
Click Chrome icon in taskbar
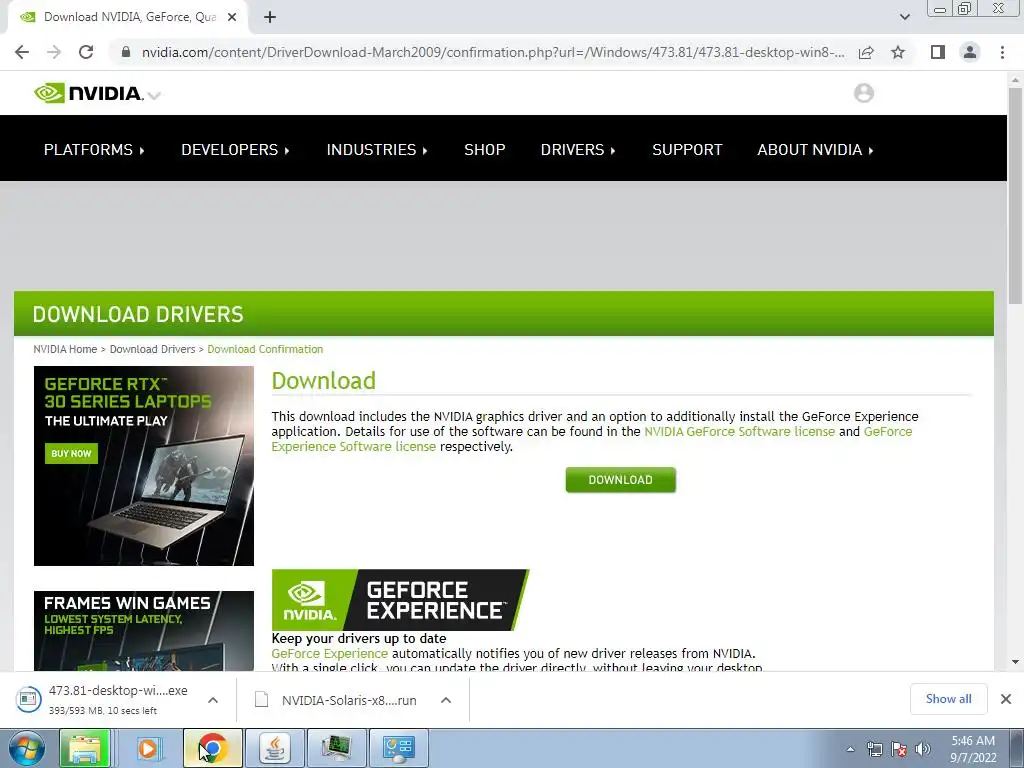[212, 748]
